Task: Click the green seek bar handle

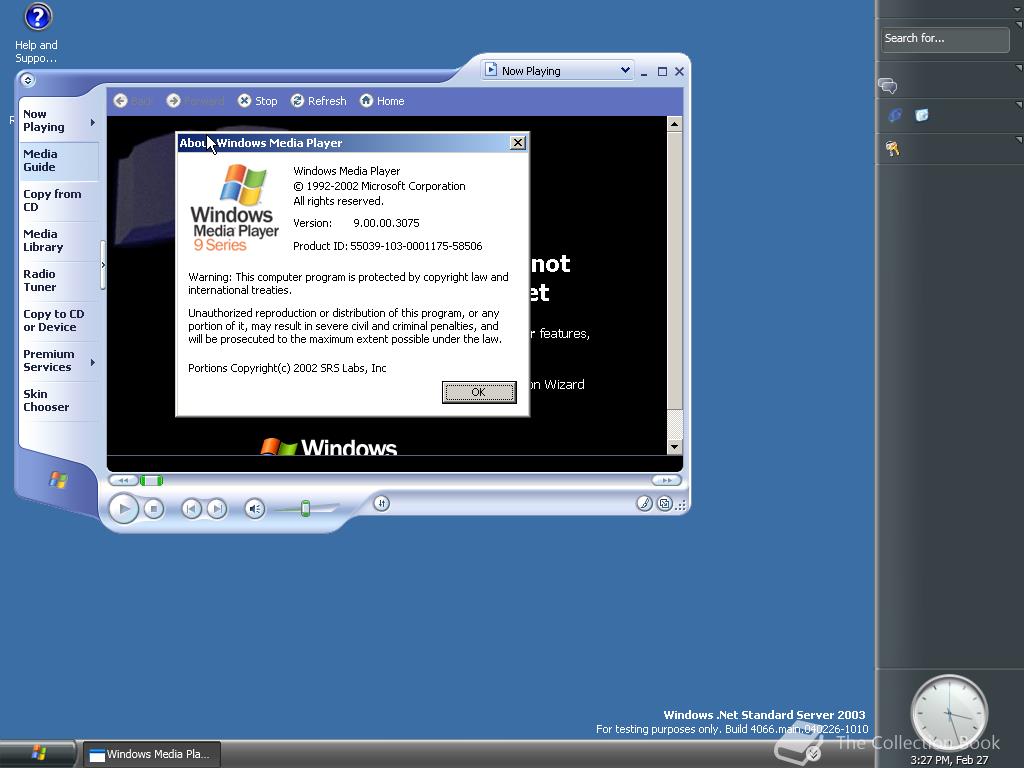Action: pos(152,481)
